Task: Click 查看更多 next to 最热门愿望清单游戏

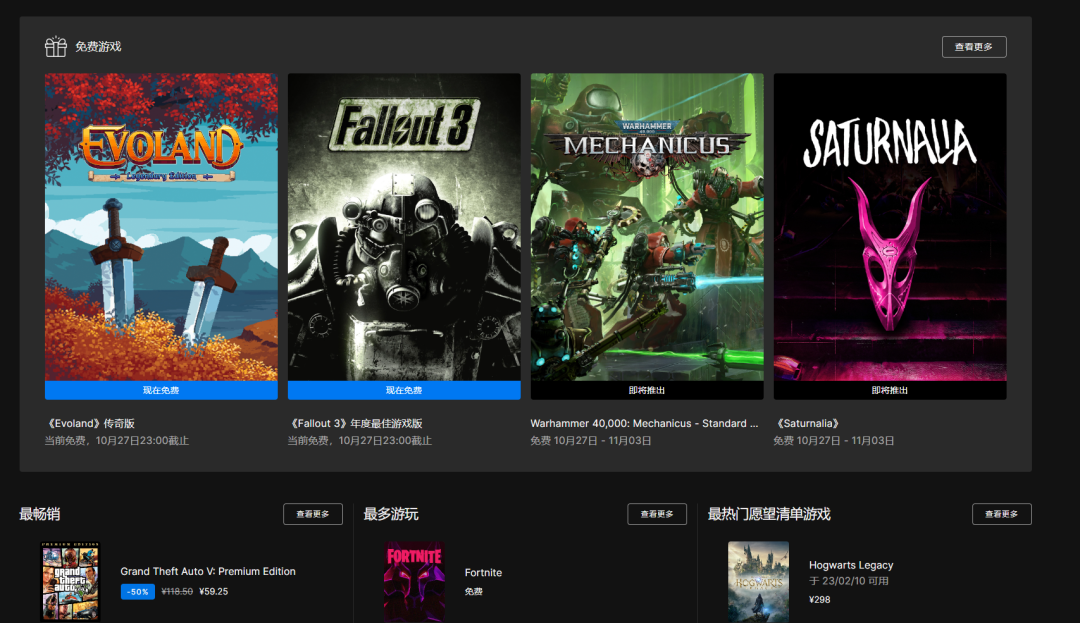Action: (x=1001, y=514)
